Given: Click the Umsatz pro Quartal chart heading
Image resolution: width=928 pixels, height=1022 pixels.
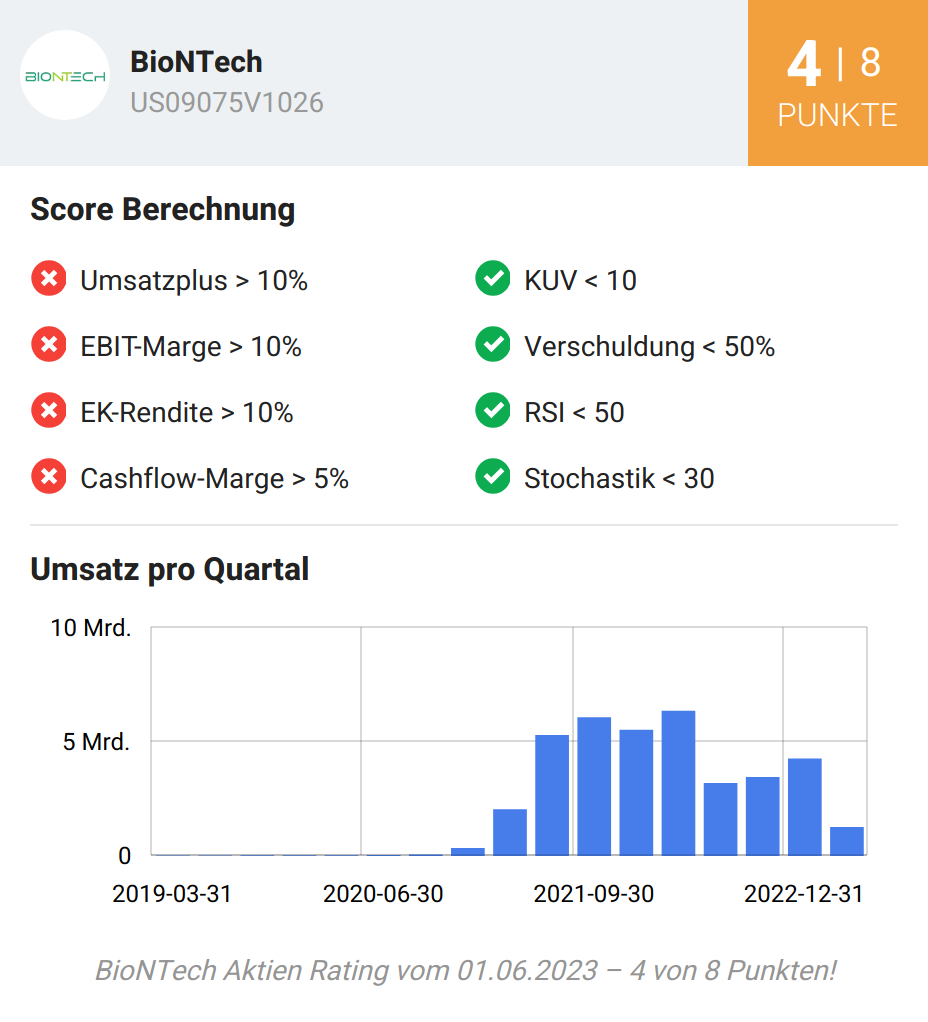Looking at the screenshot, I should pyautogui.click(x=169, y=570).
